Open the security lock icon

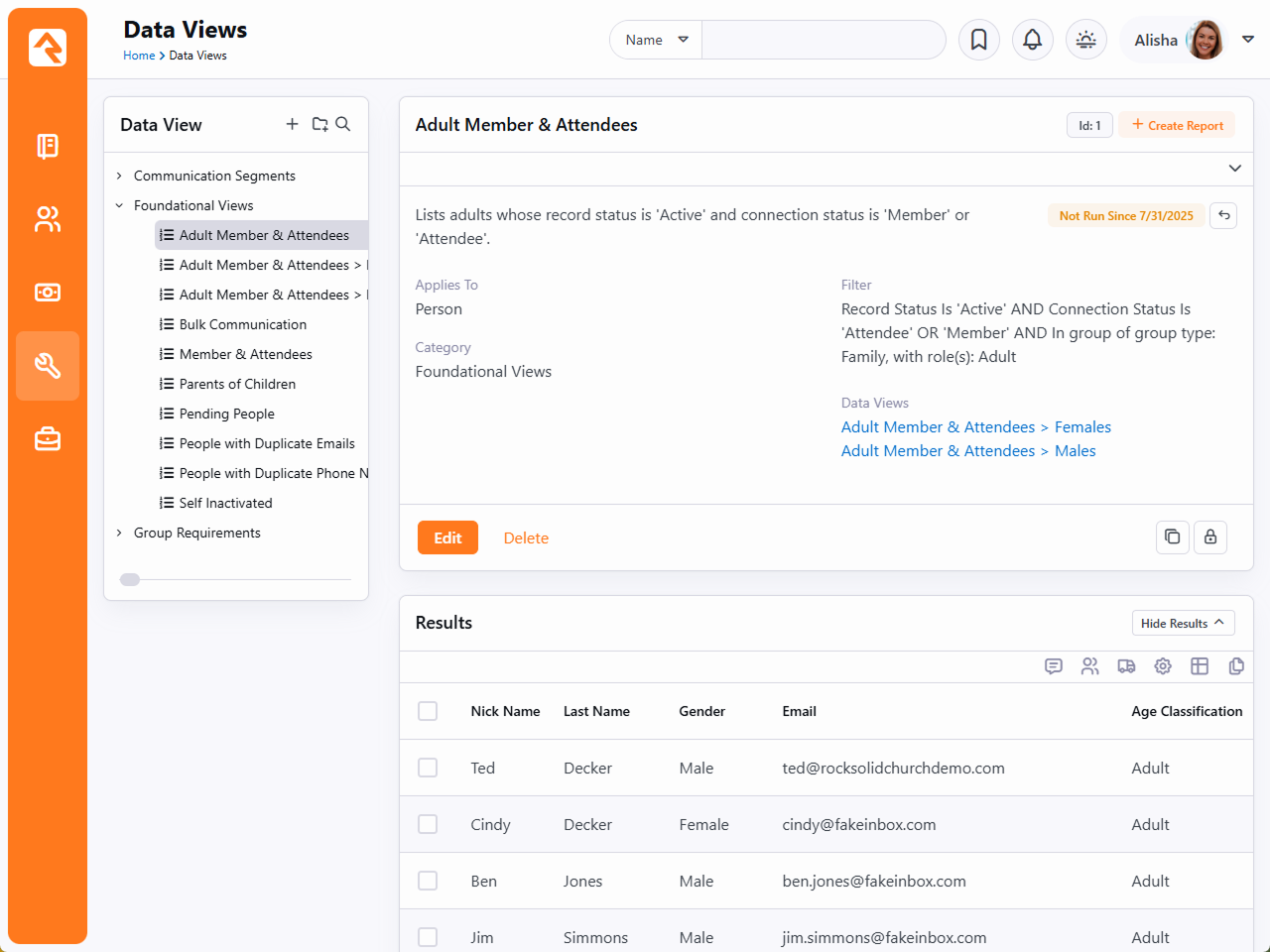(x=1209, y=536)
